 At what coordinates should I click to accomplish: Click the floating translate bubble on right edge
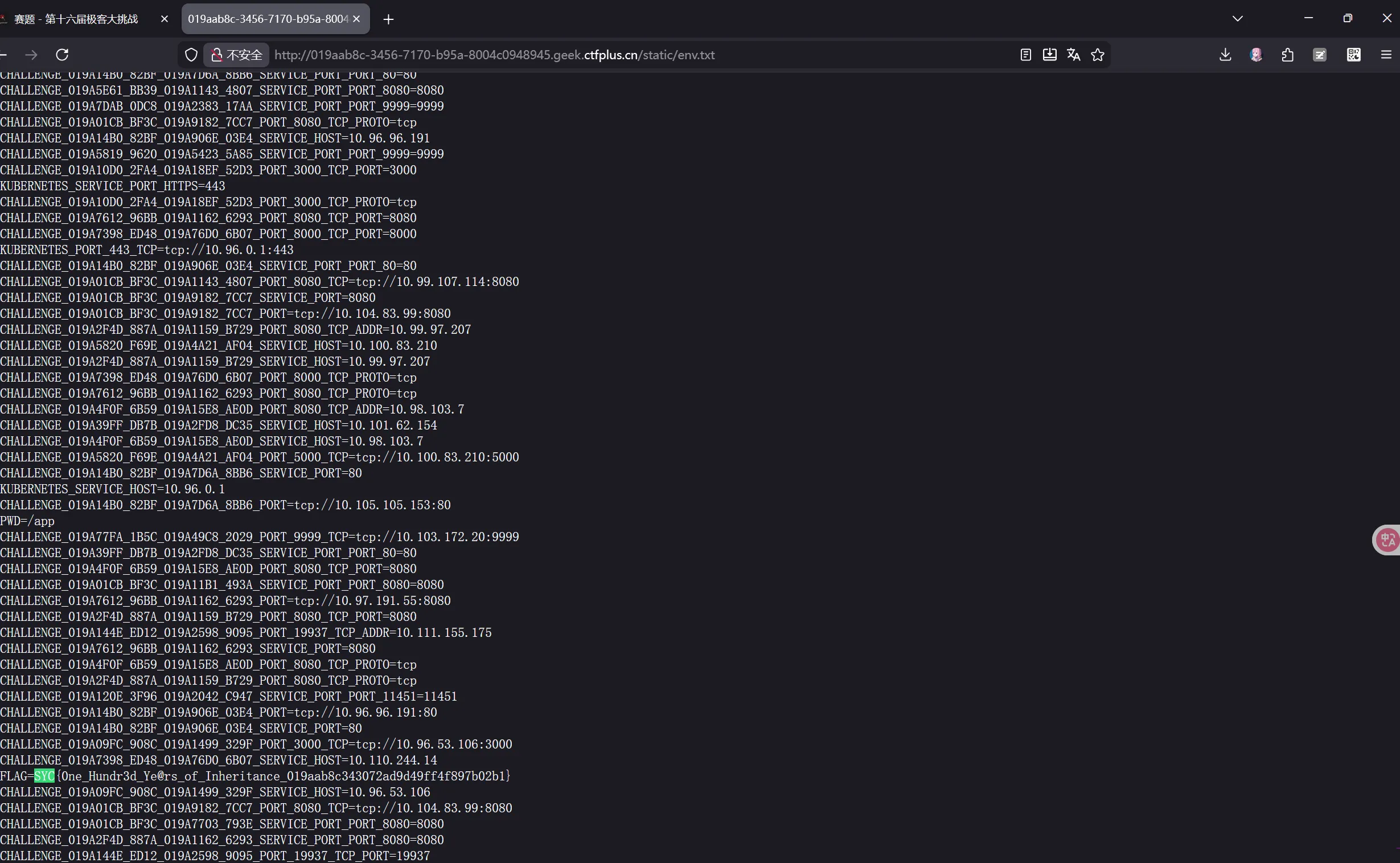click(1387, 539)
